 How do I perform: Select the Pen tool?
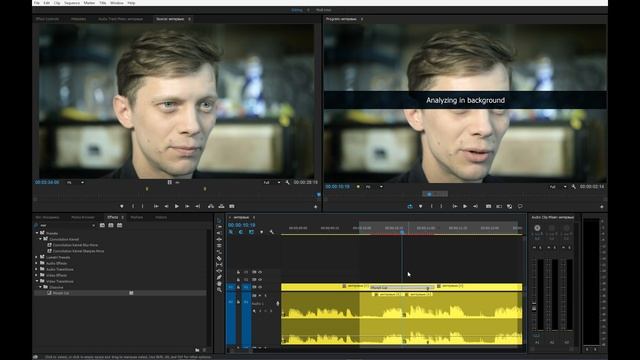coord(219,277)
